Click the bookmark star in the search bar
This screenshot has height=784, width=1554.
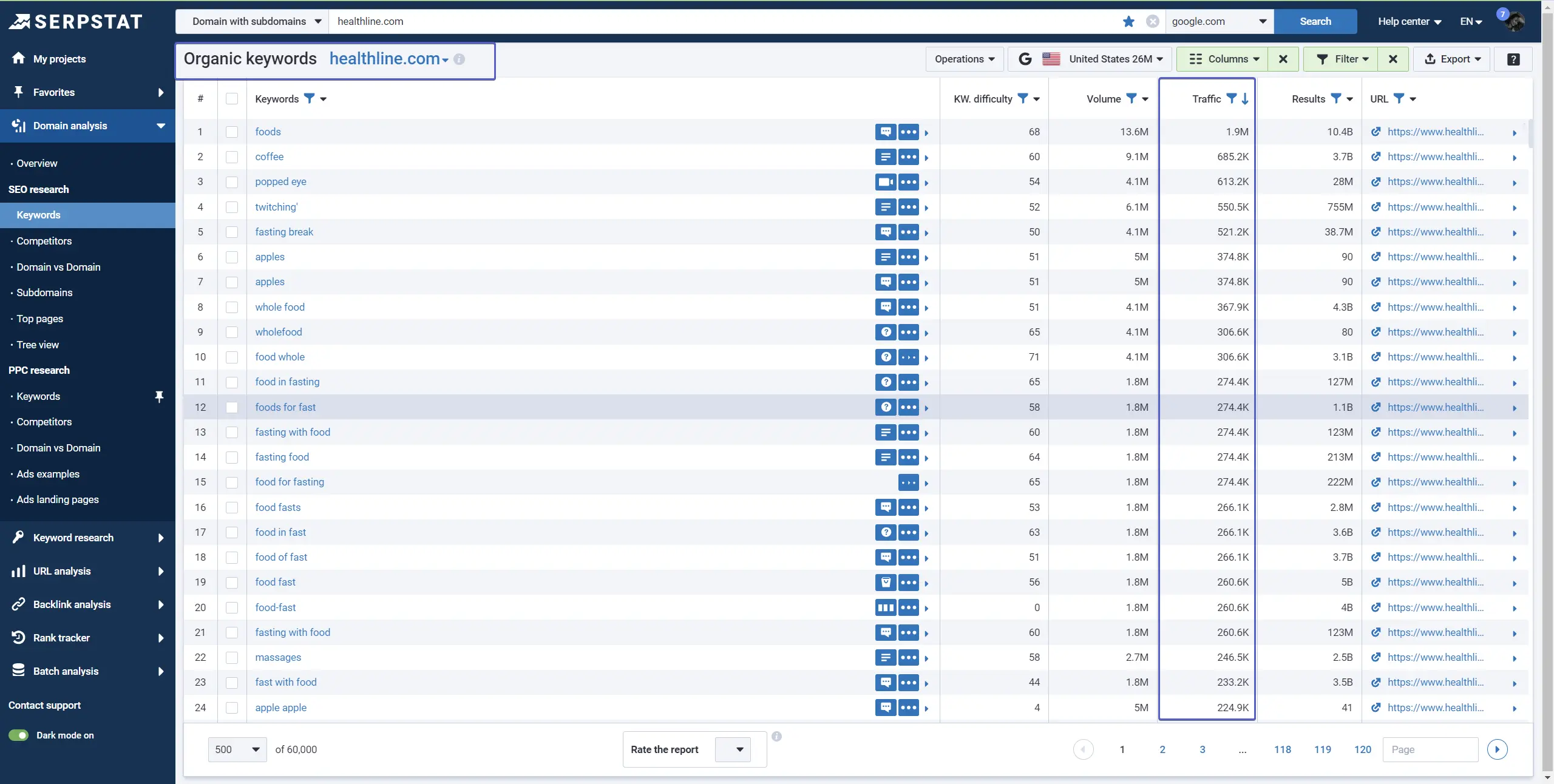(1128, 21)
